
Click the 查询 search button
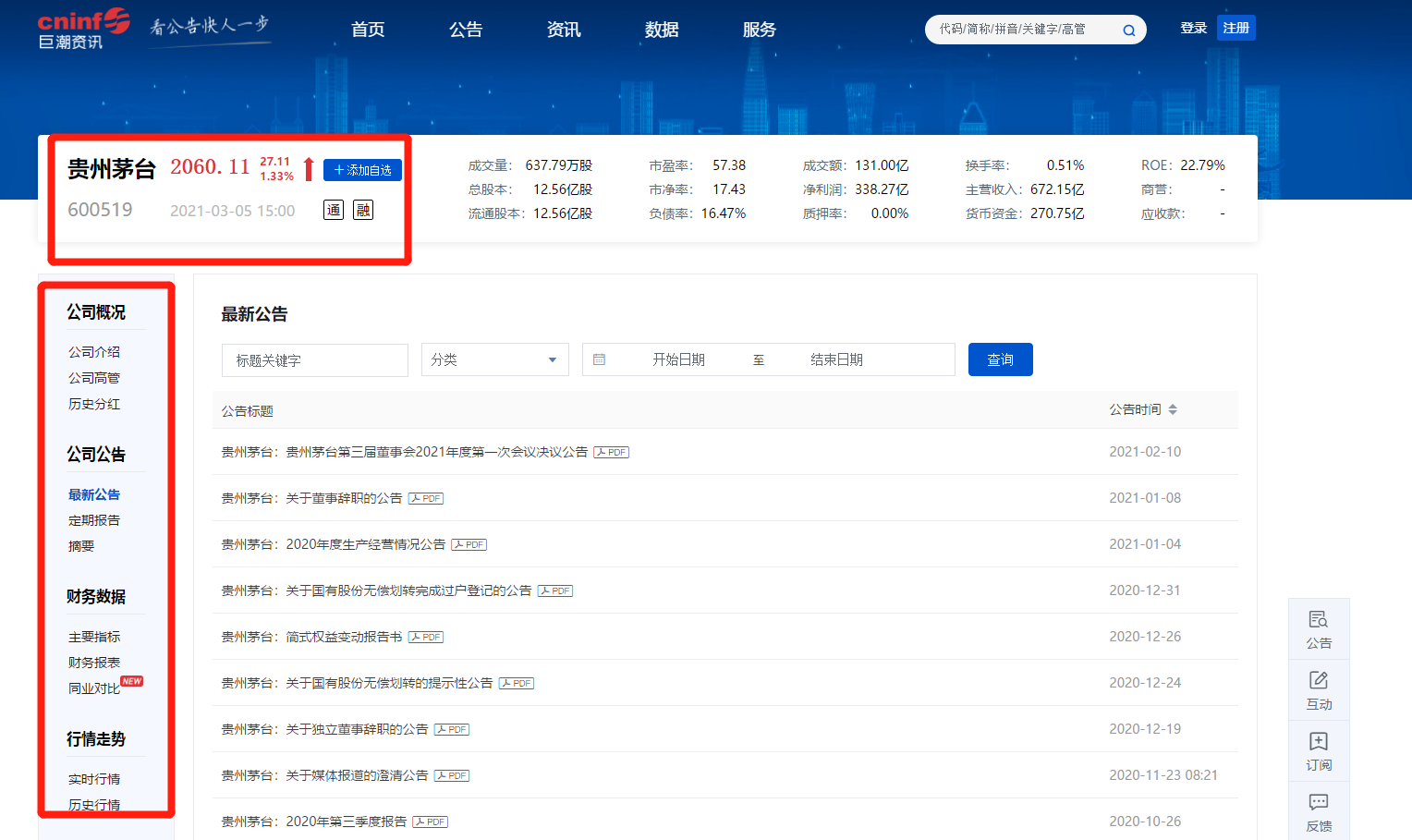click(x=1001, y=359)
